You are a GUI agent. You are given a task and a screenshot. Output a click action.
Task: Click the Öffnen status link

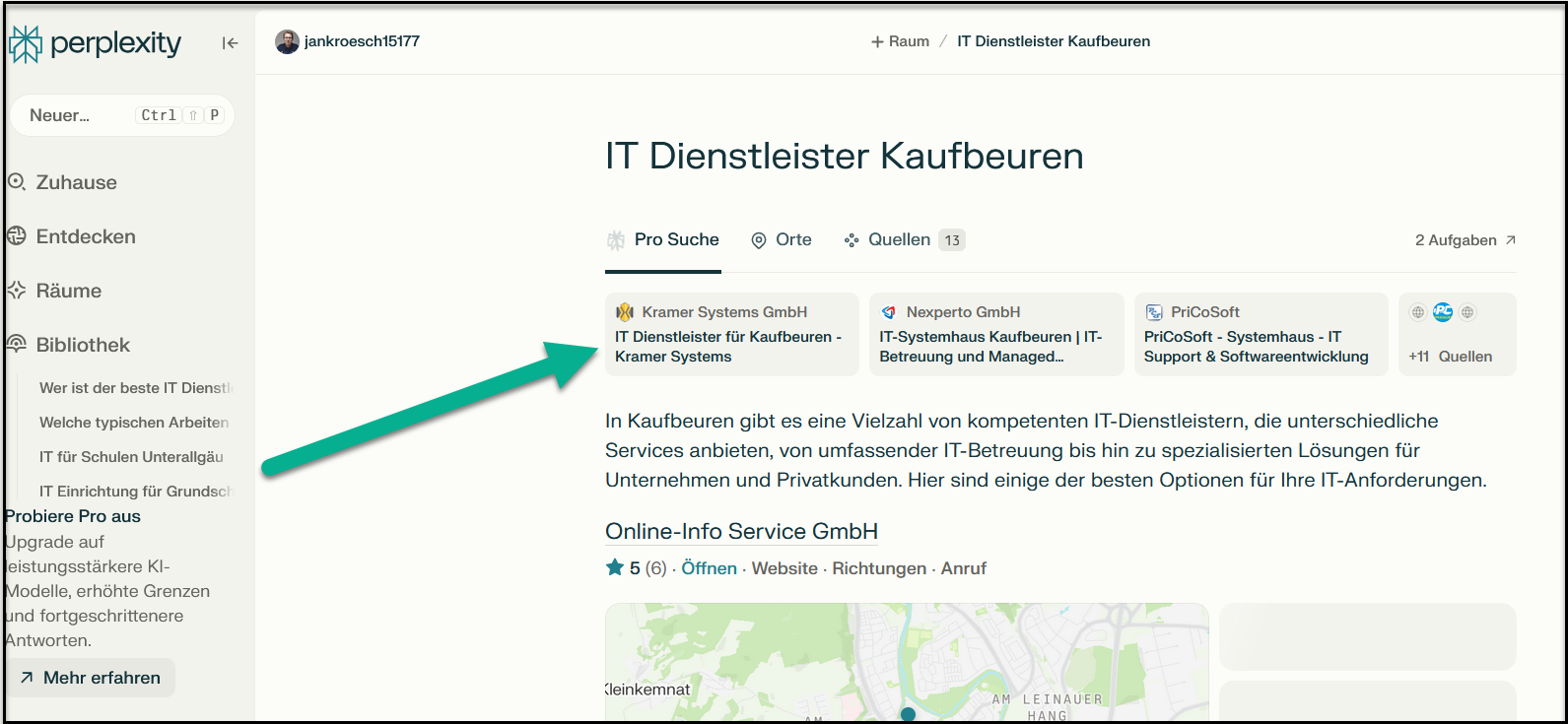709,568
